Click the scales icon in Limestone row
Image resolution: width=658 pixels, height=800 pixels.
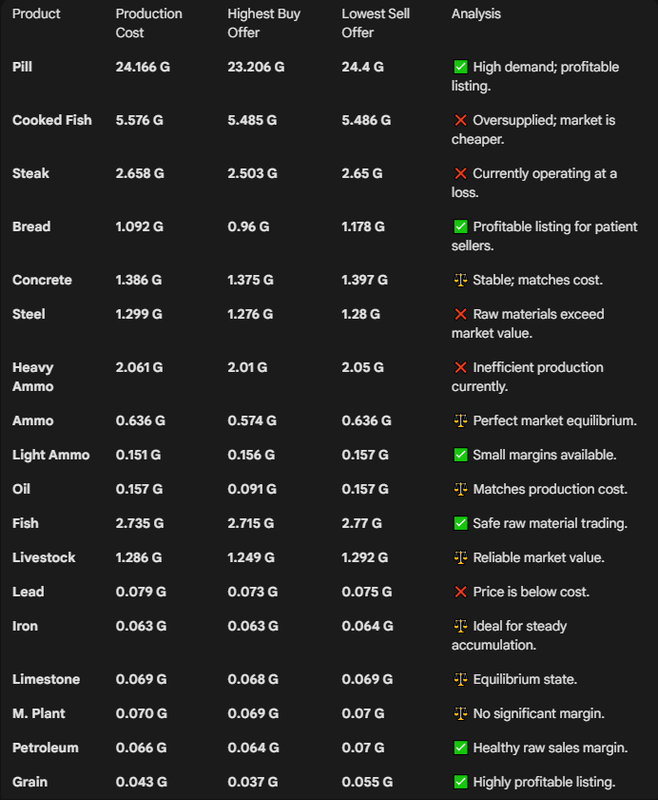(460, 679)
